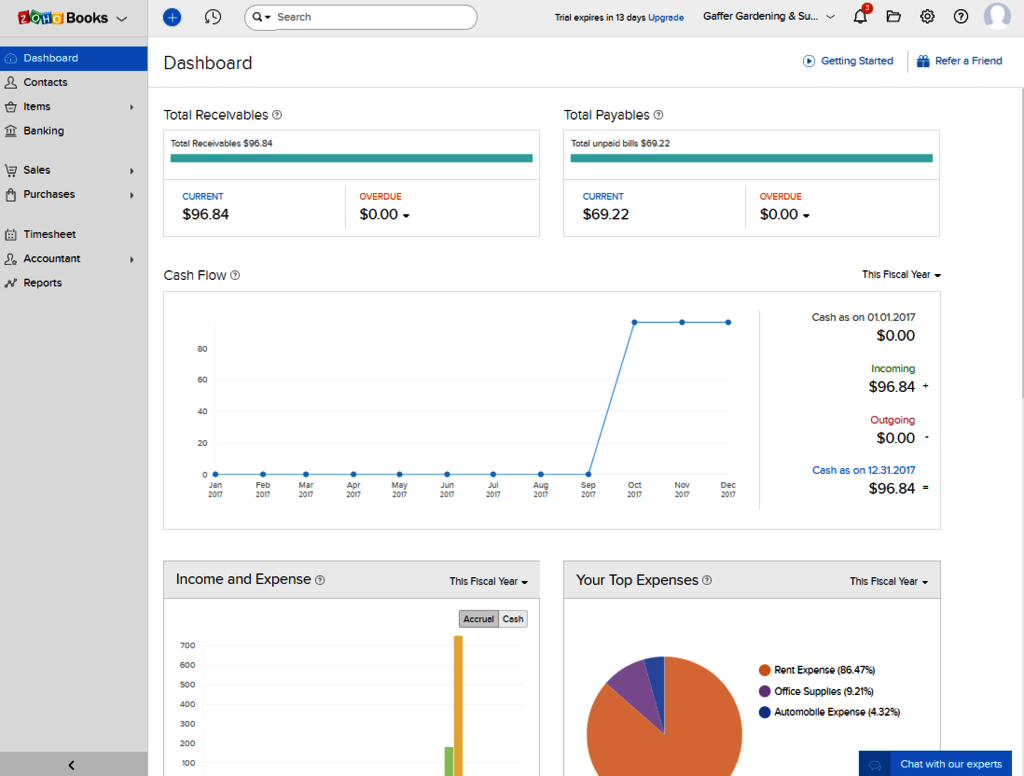Select the Accrual toggle button
Screen dimensions: 1024x776
pyautogui.click(x=479, y=619)
